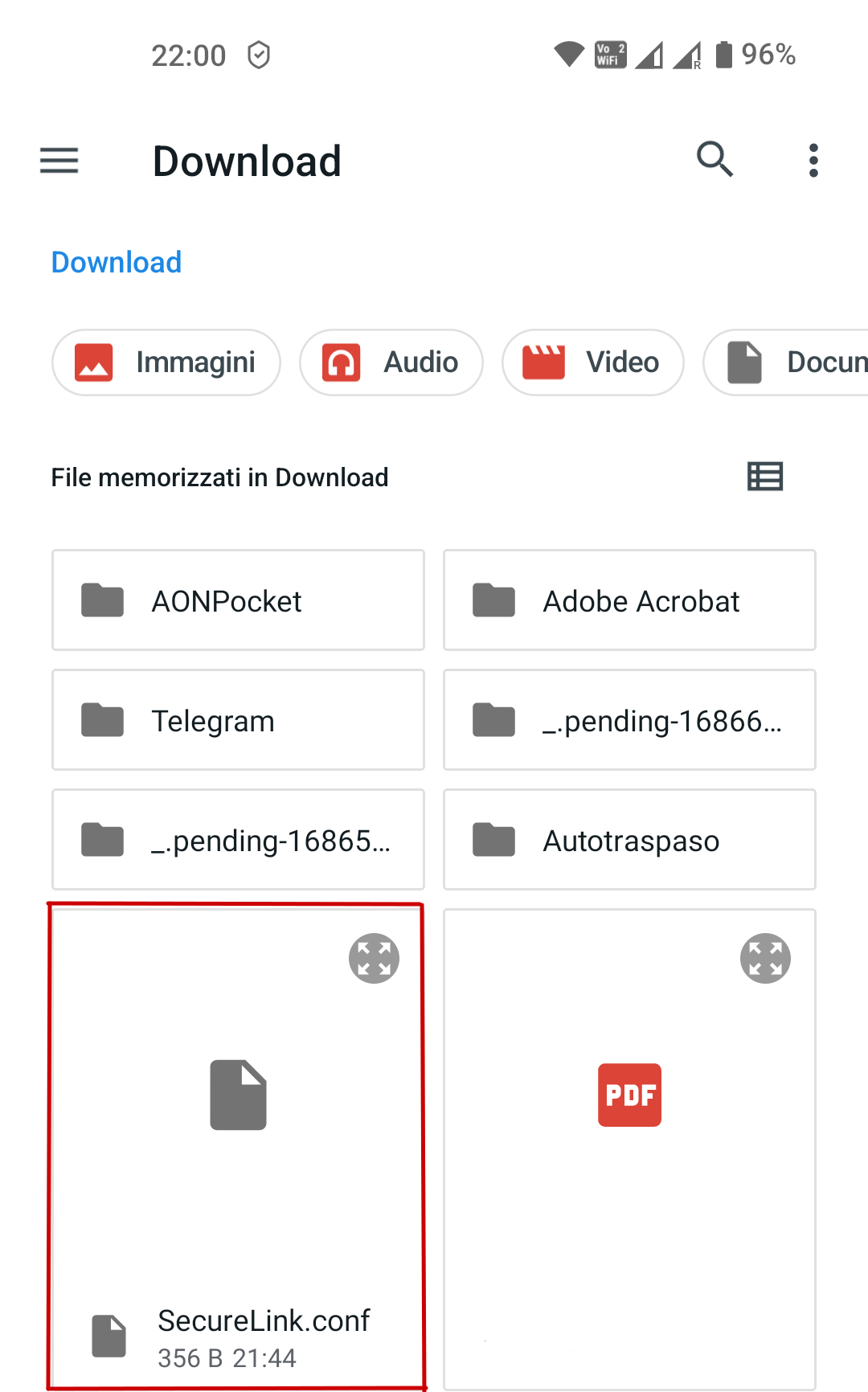Tap the Adobe Acrobat folder icon

click(x=494, y=600)
